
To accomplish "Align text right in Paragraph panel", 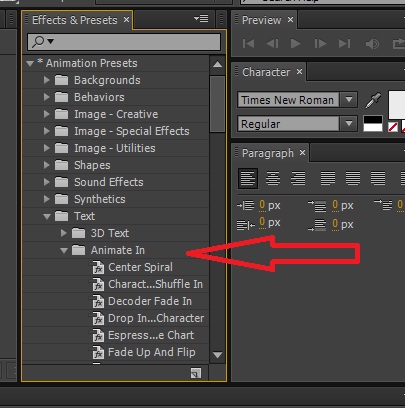I will click(x=298, y=178).
